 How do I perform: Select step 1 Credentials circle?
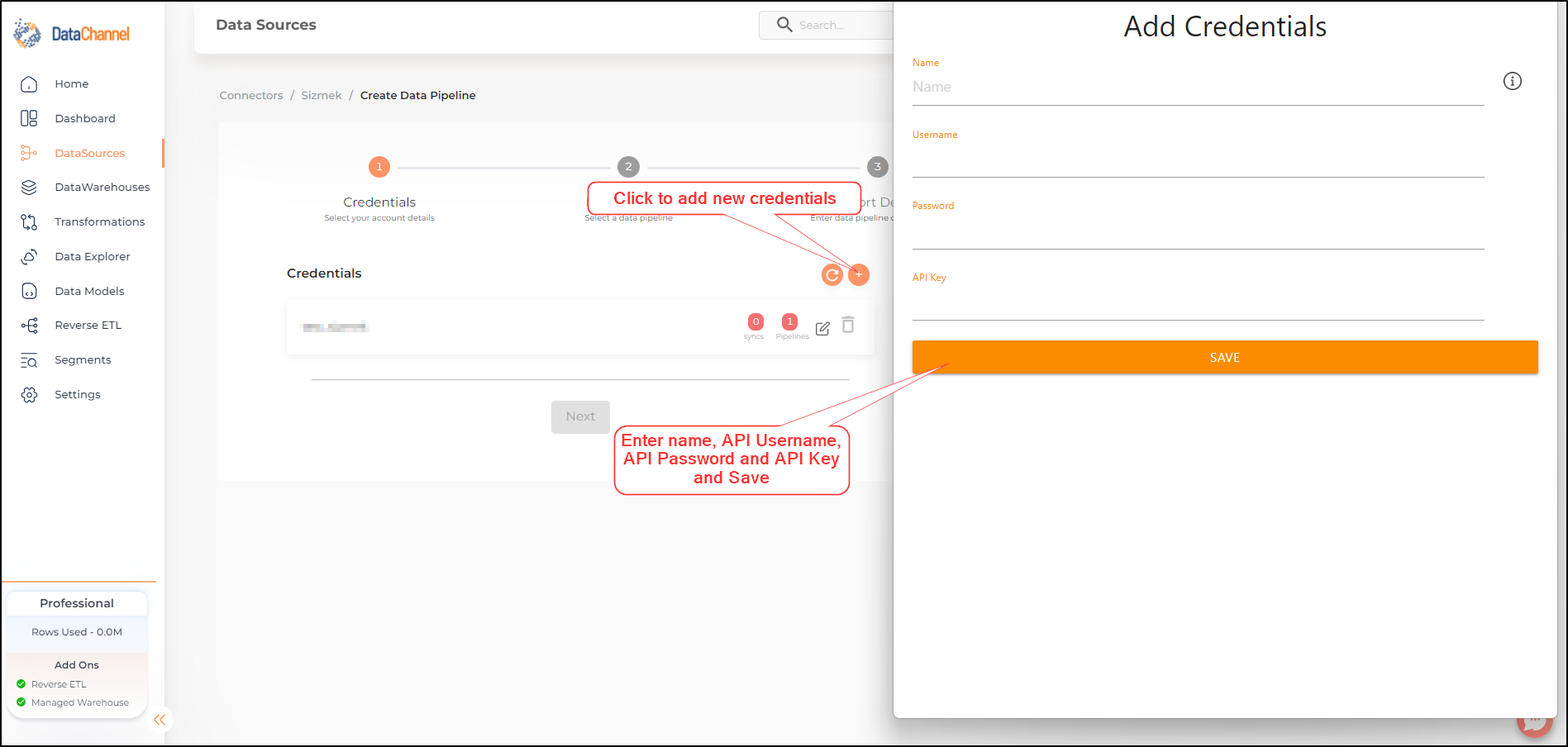[x=379, y=167]
